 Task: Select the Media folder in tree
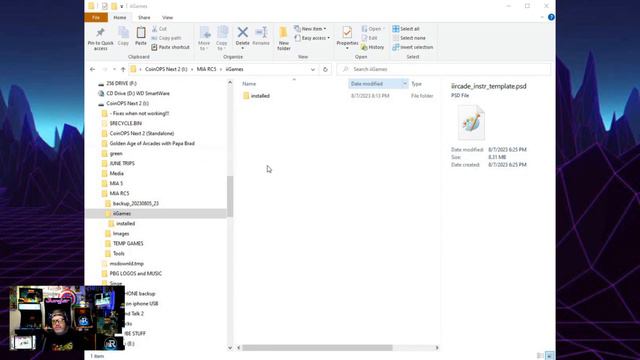point(116,173)
